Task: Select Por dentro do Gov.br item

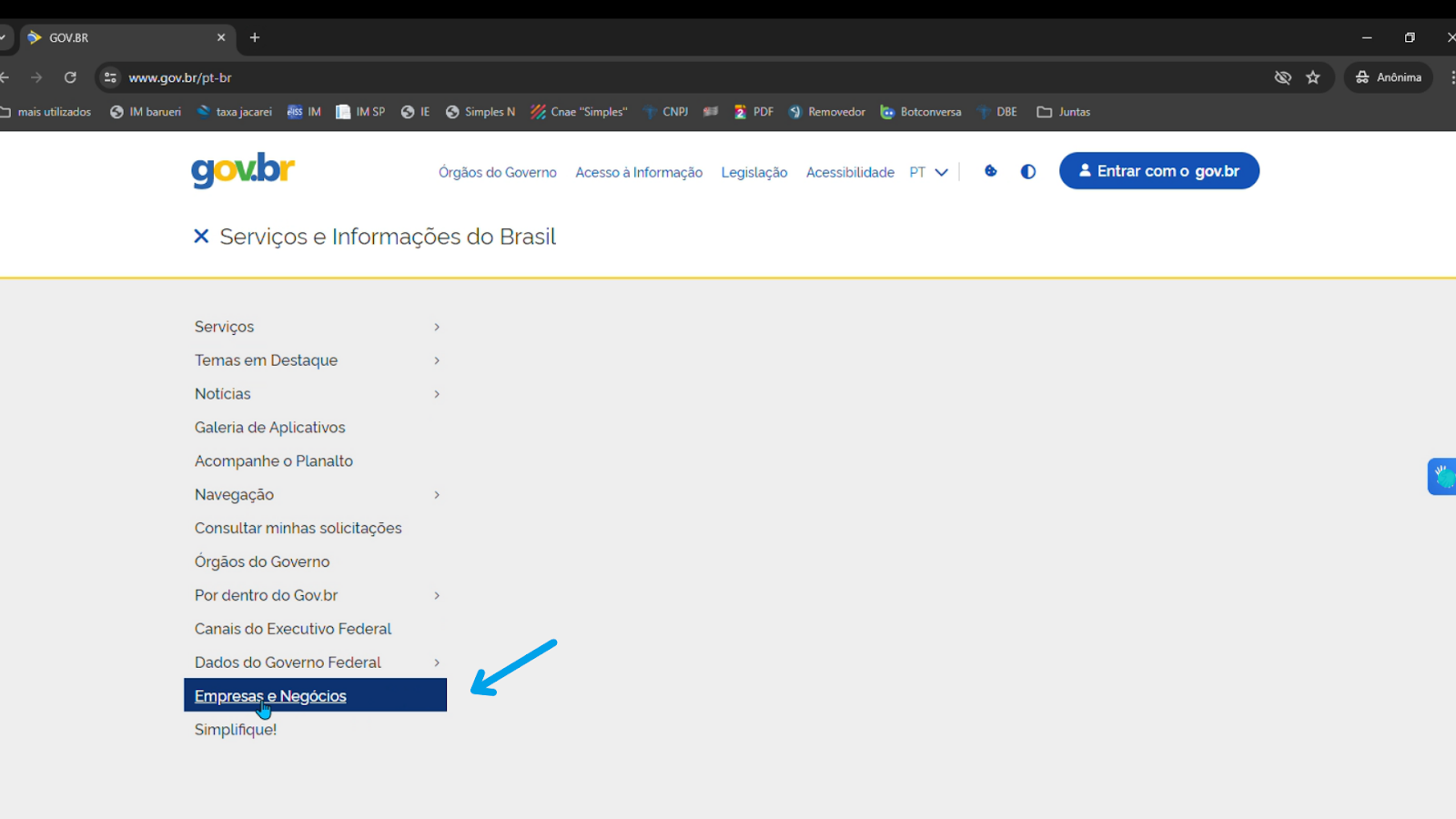Action: pyautogui.click(x=266, y=595)
